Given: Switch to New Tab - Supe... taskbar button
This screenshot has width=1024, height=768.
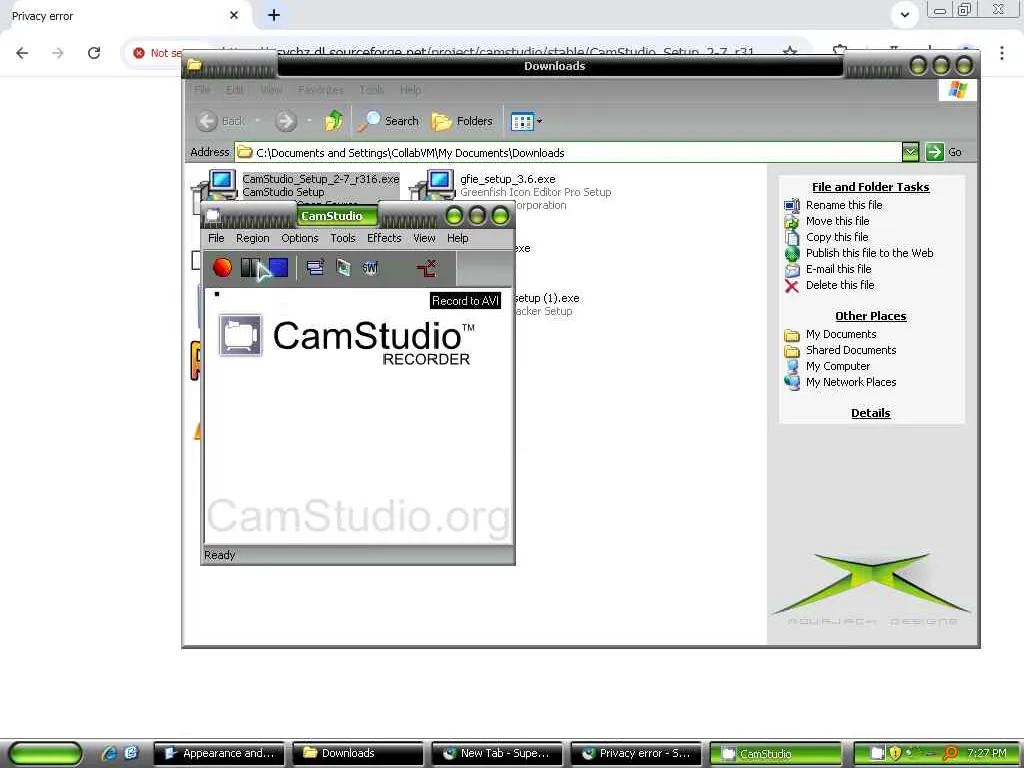Looking at the screenshot, I should click(497, 754).
